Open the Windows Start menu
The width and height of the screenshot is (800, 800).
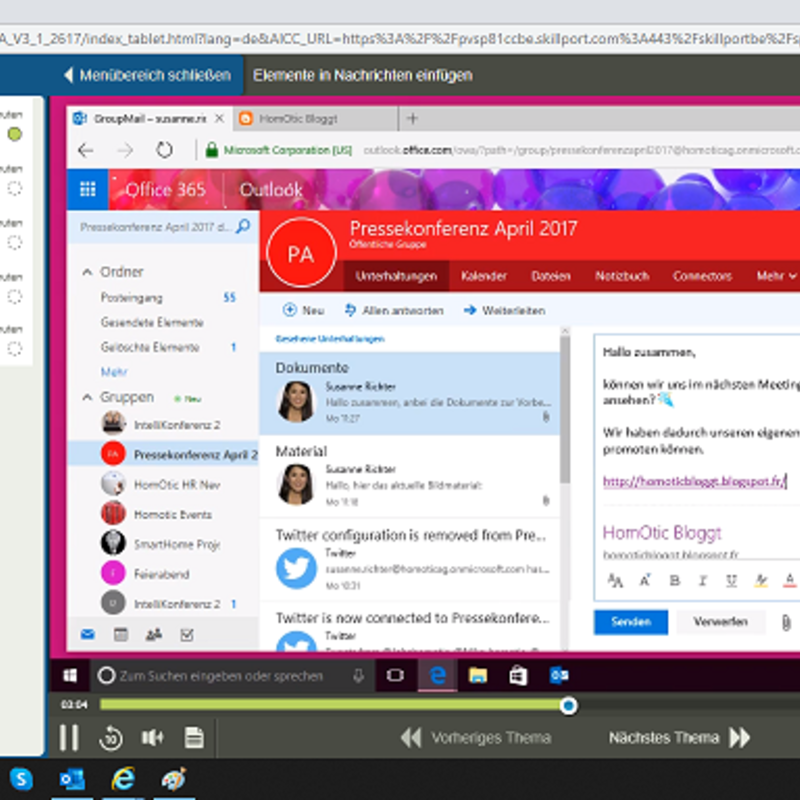70,676
